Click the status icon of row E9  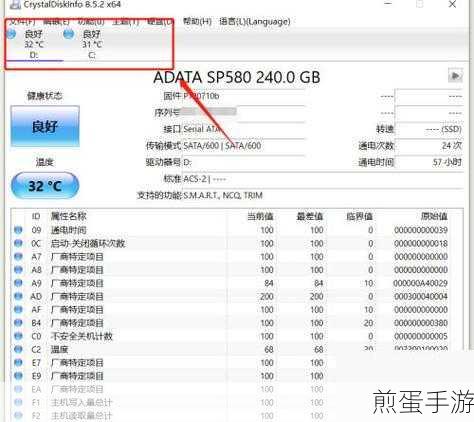pos(18,376)
